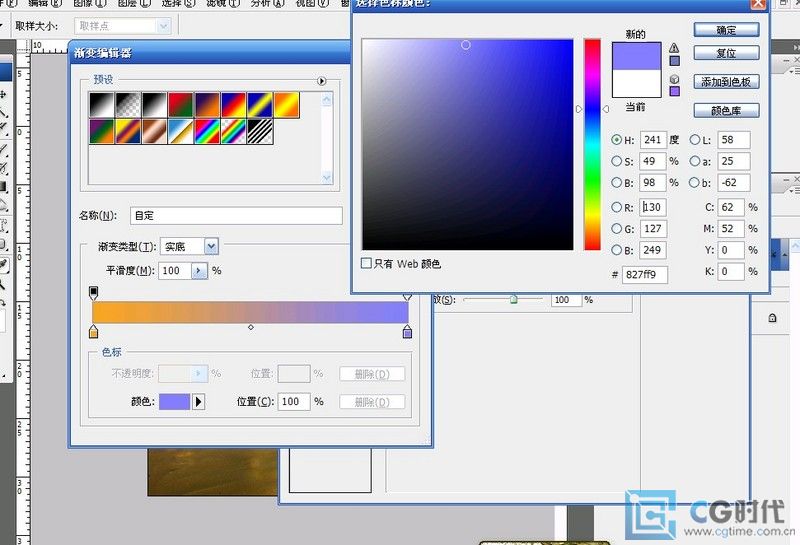
Task: Click the 位置(C) field showing 100
Action: [294, 402]
